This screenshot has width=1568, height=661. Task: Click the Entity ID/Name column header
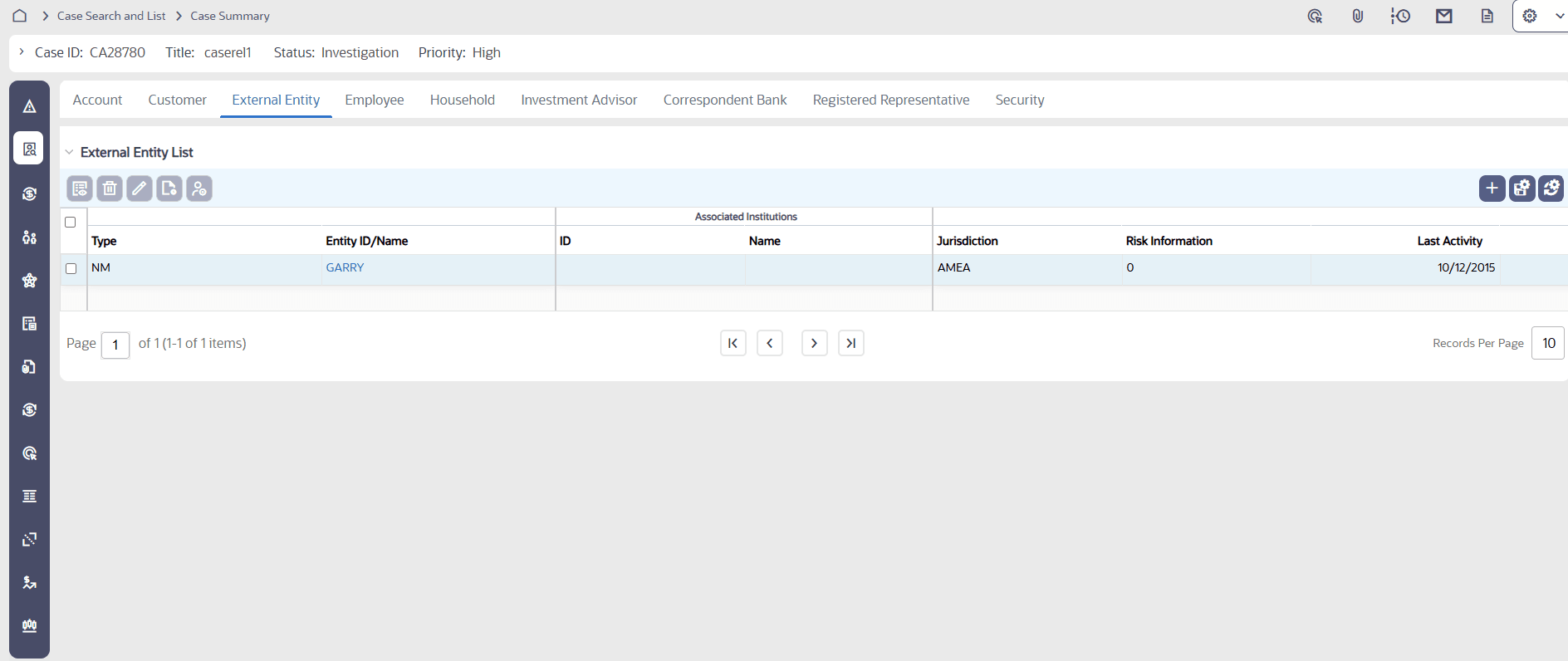[x=367, y=241]
